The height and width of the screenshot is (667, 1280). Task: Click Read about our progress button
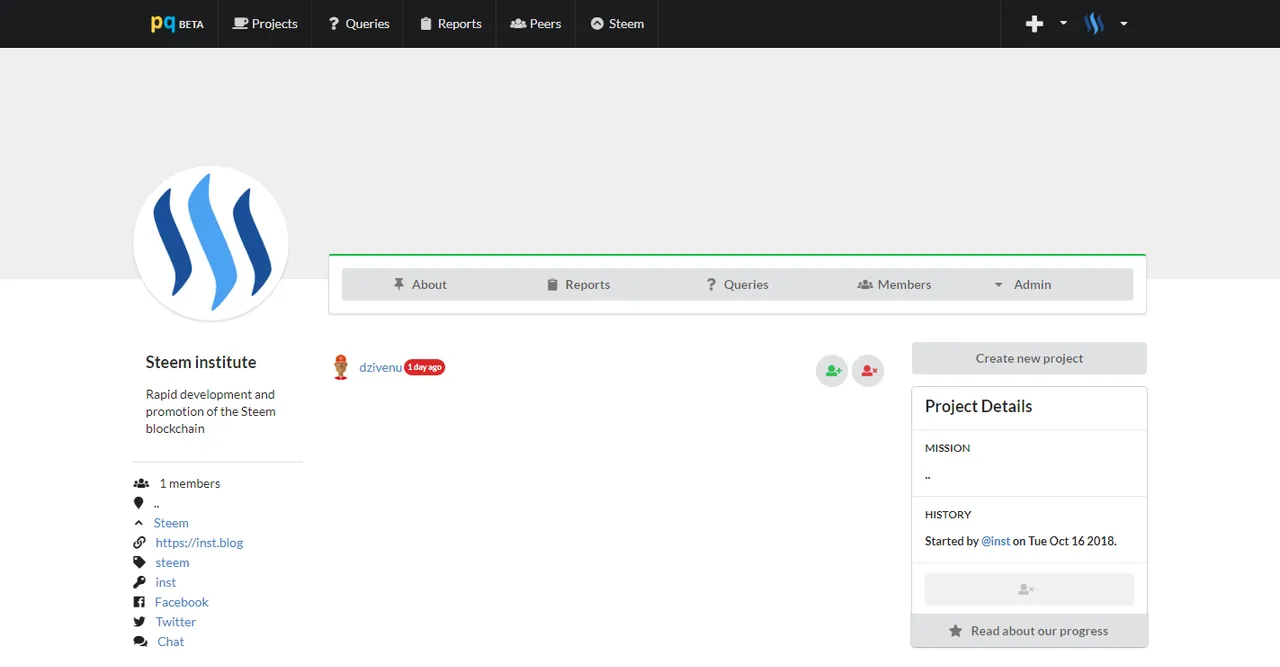1029,631
